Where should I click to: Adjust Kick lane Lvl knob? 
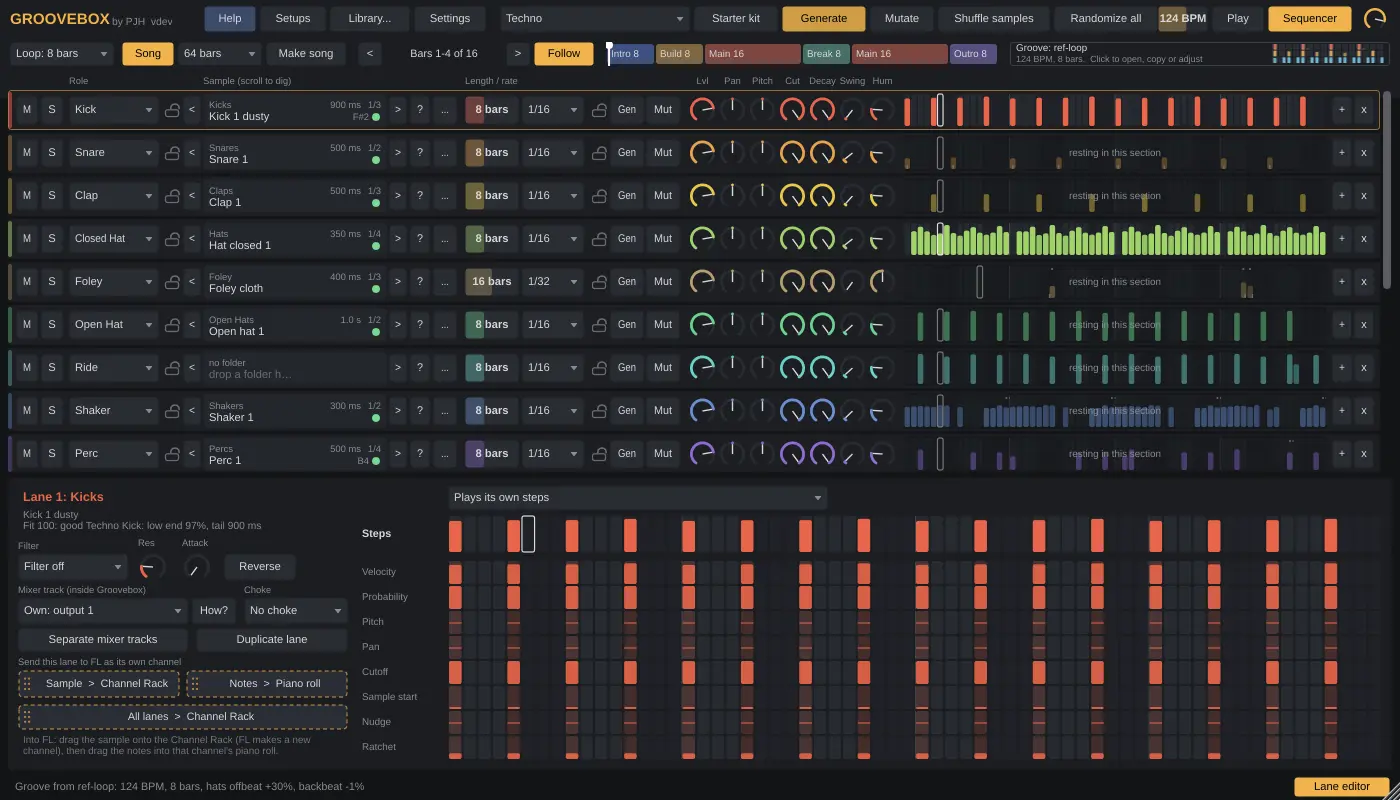pyautogui.click(x=703, y=110)
